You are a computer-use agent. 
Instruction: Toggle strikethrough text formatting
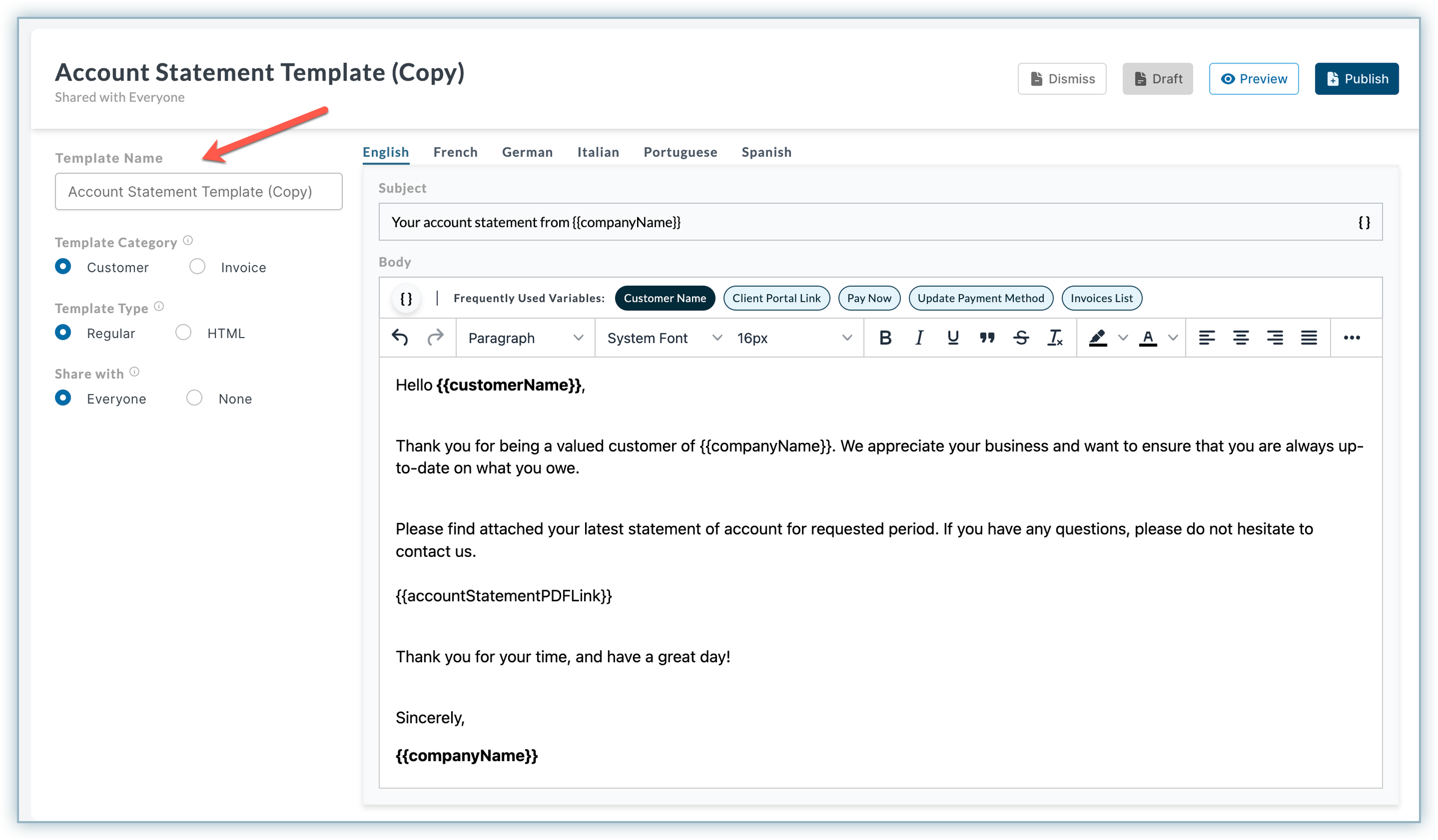[x=1021, y=338]
